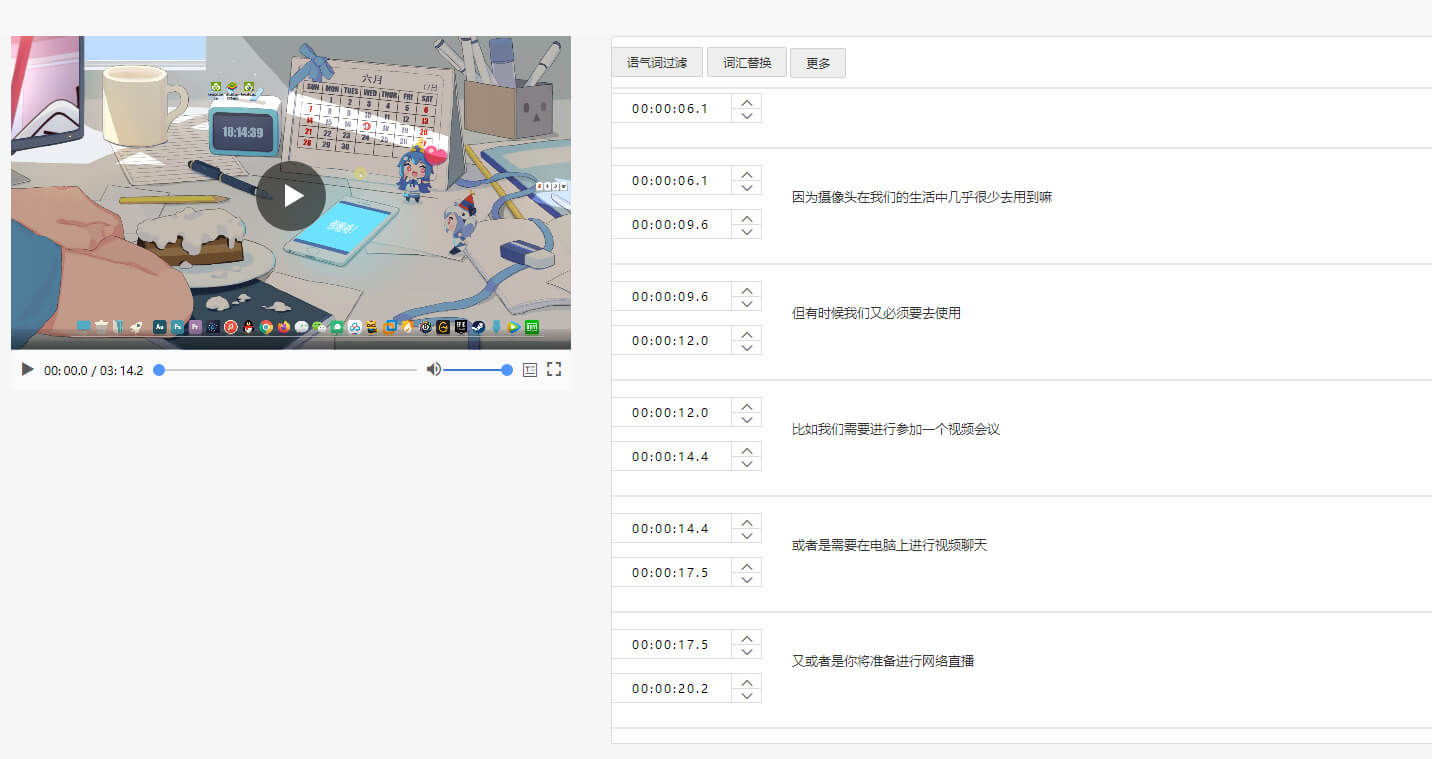The height and width of the screenshot is (759, 1432).
Task: Click the start time field of the 因为摄像头 row
Action: point(671,181)
